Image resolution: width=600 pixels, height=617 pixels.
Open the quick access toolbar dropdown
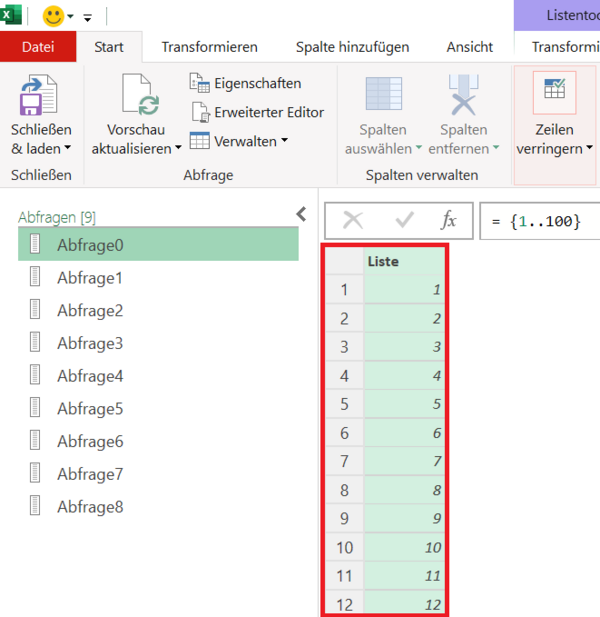coord(87,18)
